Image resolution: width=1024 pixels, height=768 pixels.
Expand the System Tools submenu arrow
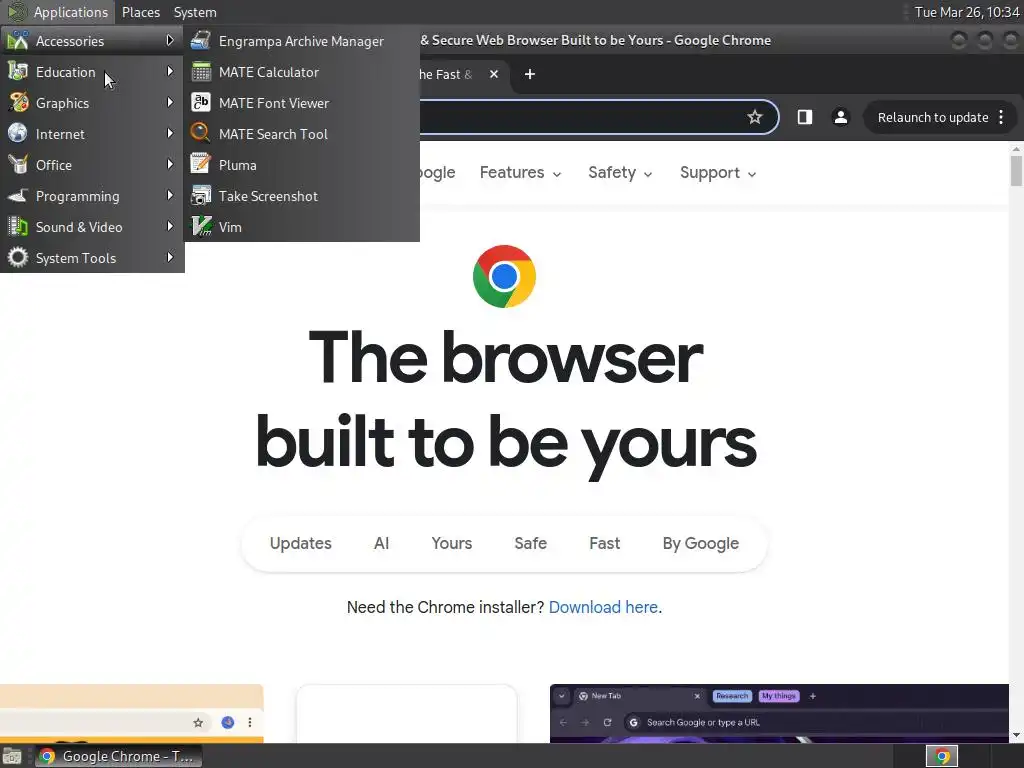[x=170, y=257]
